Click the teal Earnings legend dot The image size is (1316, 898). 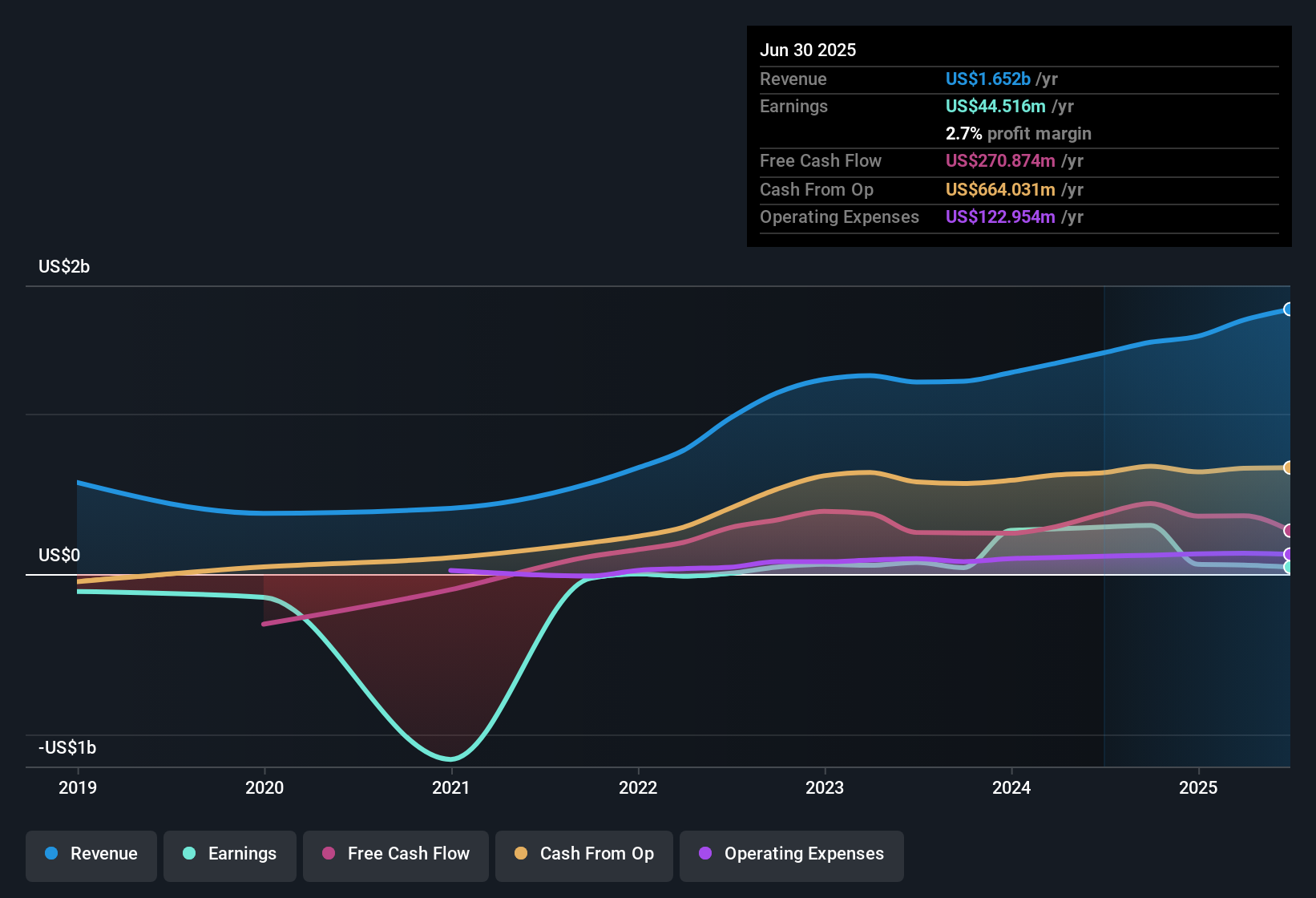[x=189, y=853]
